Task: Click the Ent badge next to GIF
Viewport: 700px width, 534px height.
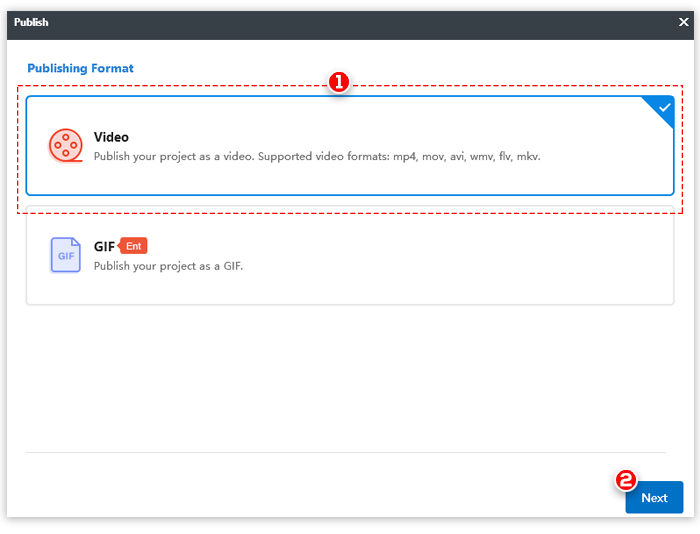Action: (133, 246)
